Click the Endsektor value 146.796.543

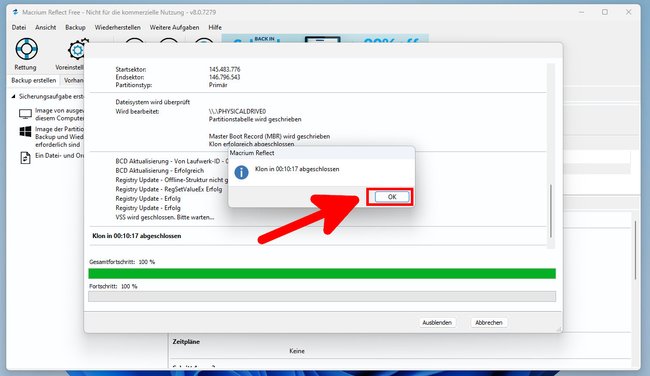point(225,77)
